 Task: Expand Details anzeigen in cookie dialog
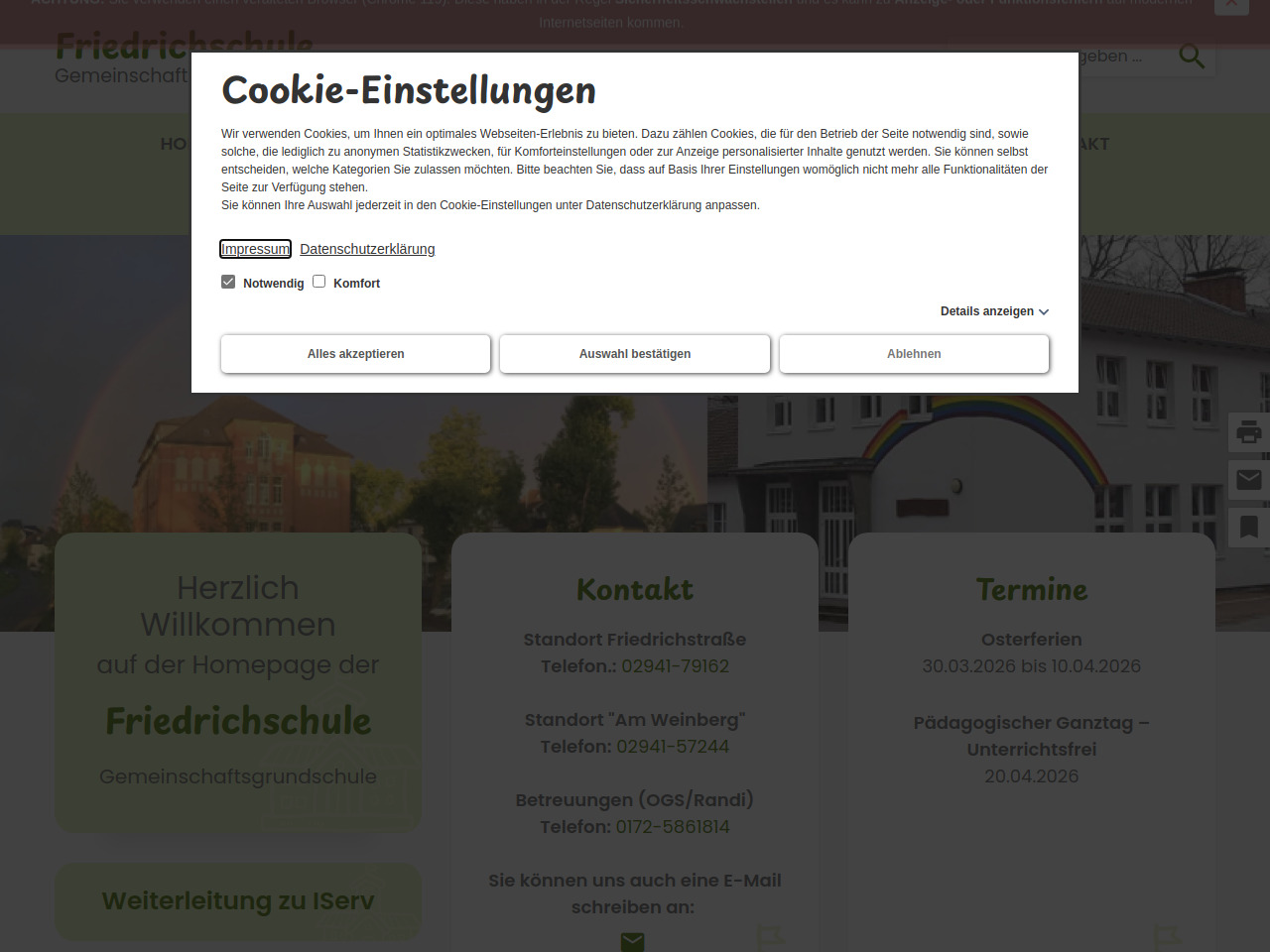[x=986, y=311]
